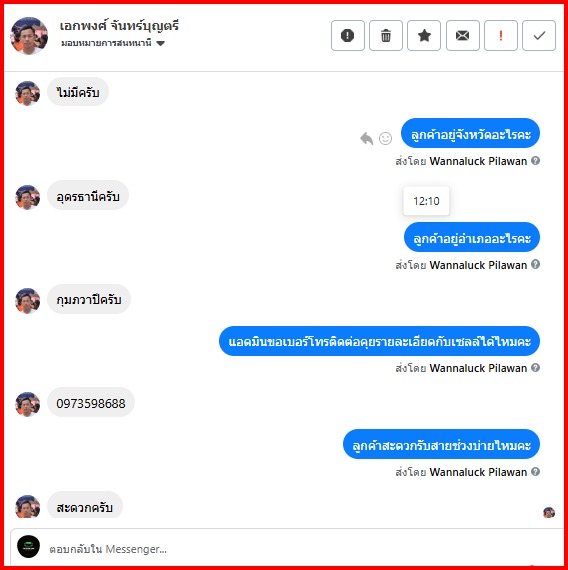Mark conversation unread with envelope icon
Image resolution: width=568 pixels, height=570 pixels.
463,36
